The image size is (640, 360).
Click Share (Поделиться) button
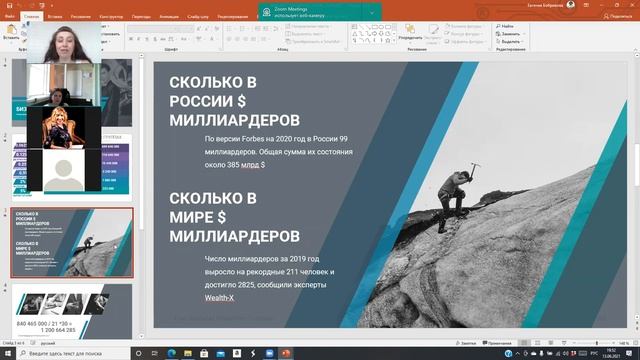pyautogui.click(x=618, y=16)
